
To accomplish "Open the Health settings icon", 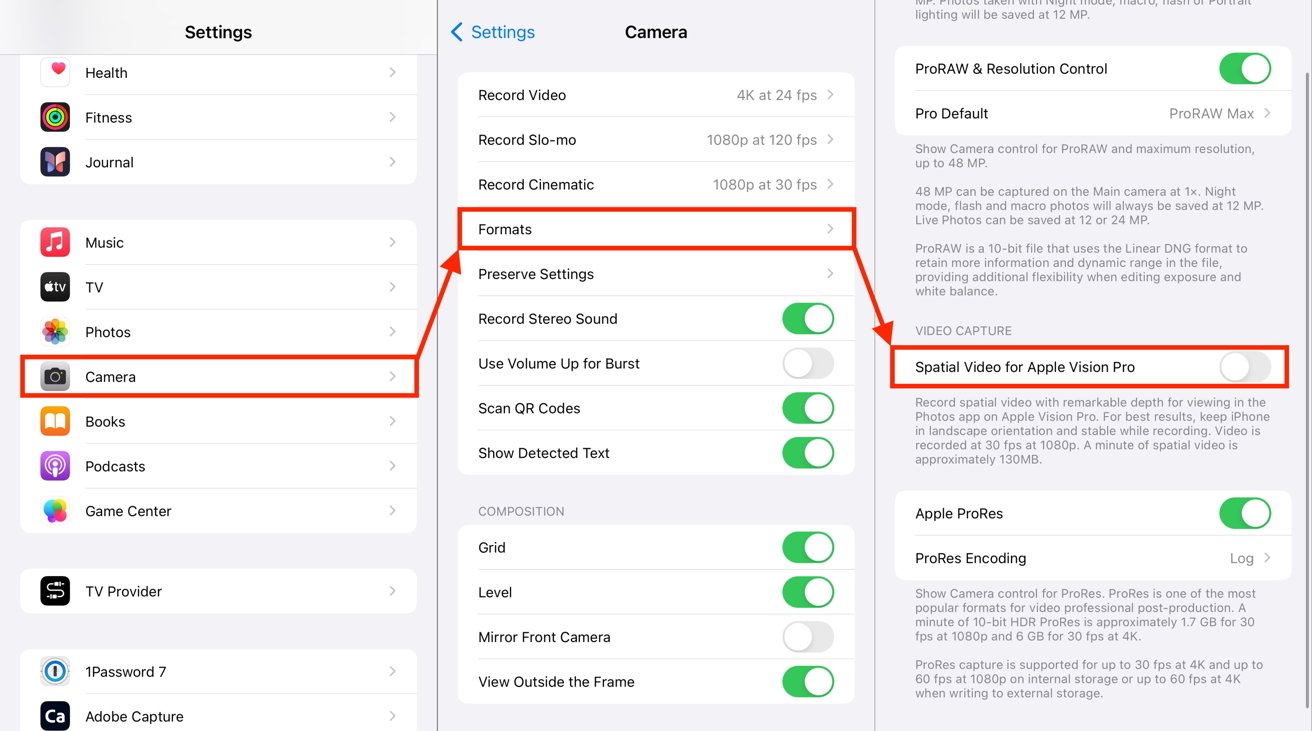I will [x=55, y=72].
